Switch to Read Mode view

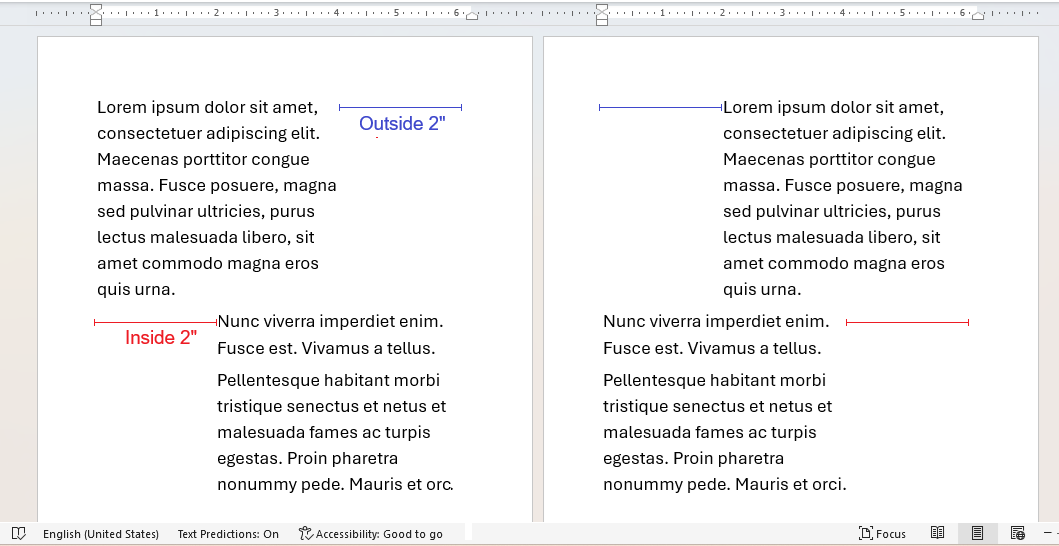pos(937,533)
